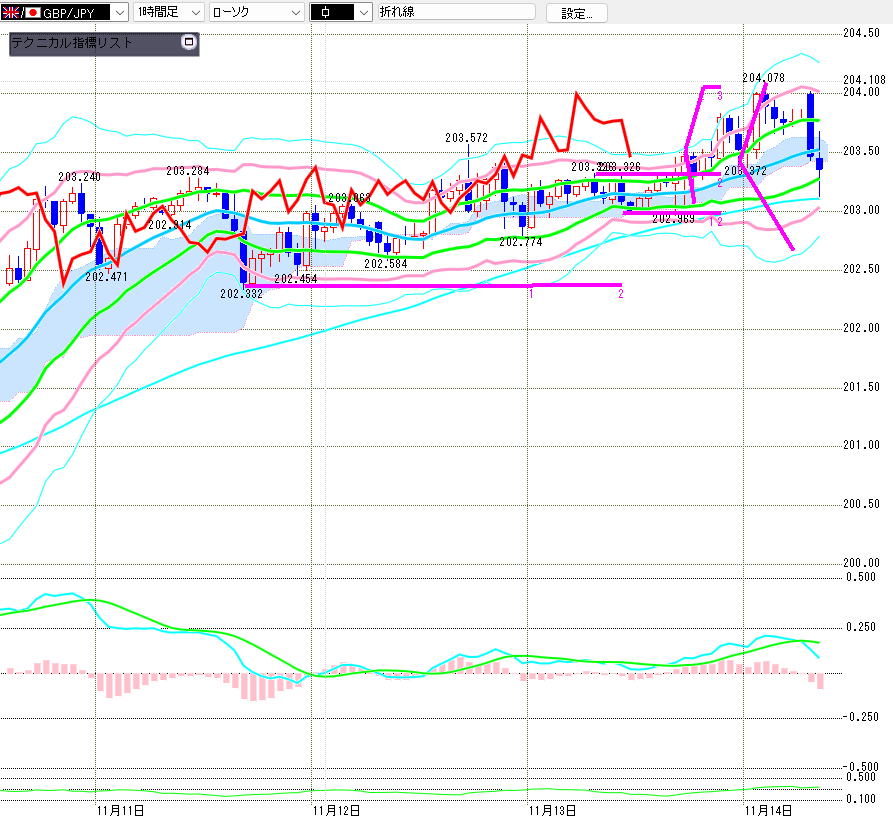Viewport: 893px width, 819px height.
Task: Click the 204.078 high price label
Action: coord(763,78)
